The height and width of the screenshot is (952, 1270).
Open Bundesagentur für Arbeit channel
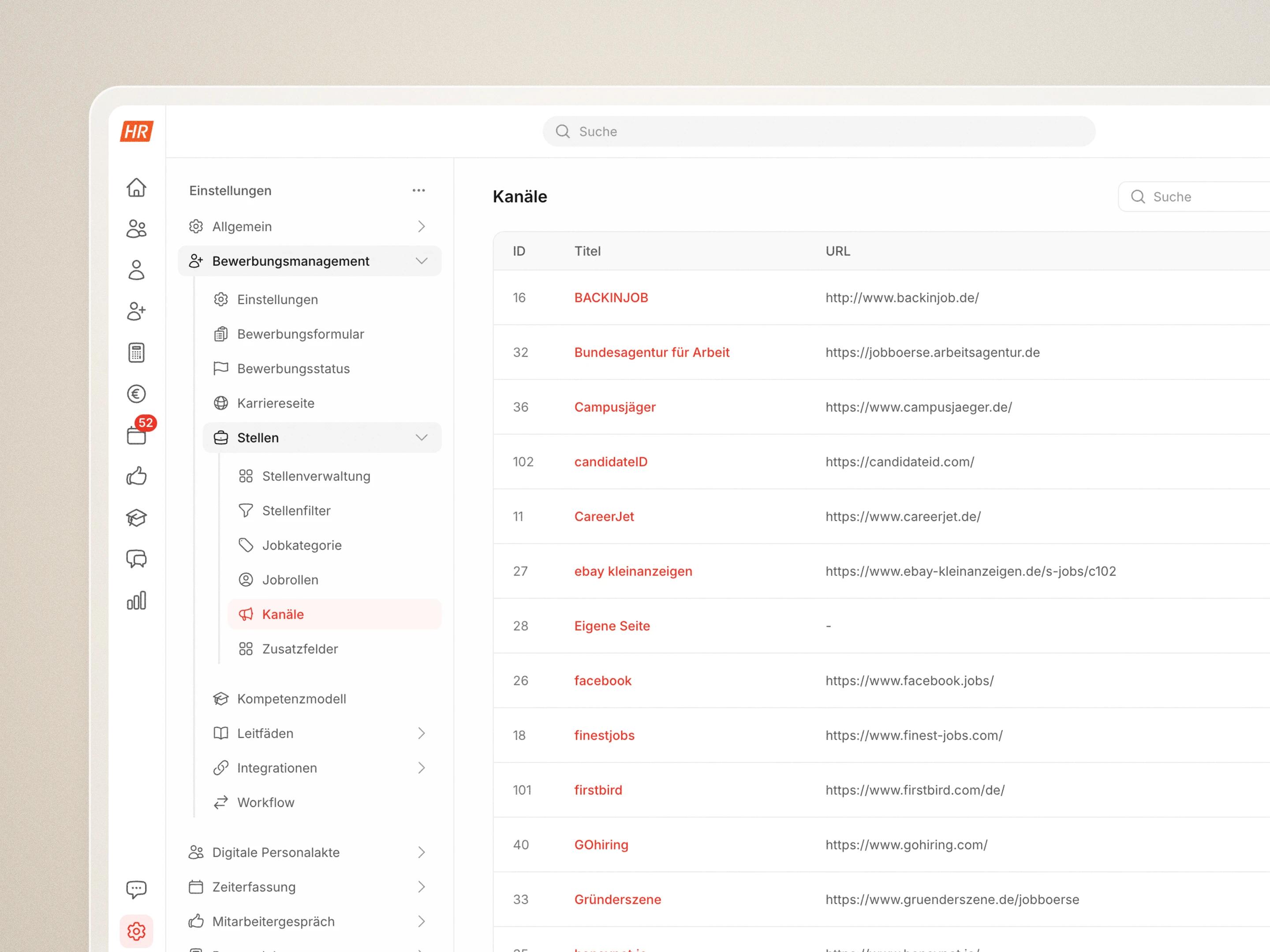(x=652, y=352)
